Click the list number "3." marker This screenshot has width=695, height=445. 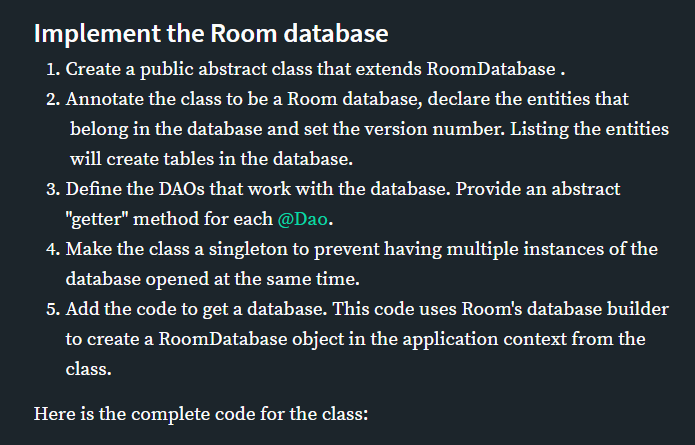(53, 189)
